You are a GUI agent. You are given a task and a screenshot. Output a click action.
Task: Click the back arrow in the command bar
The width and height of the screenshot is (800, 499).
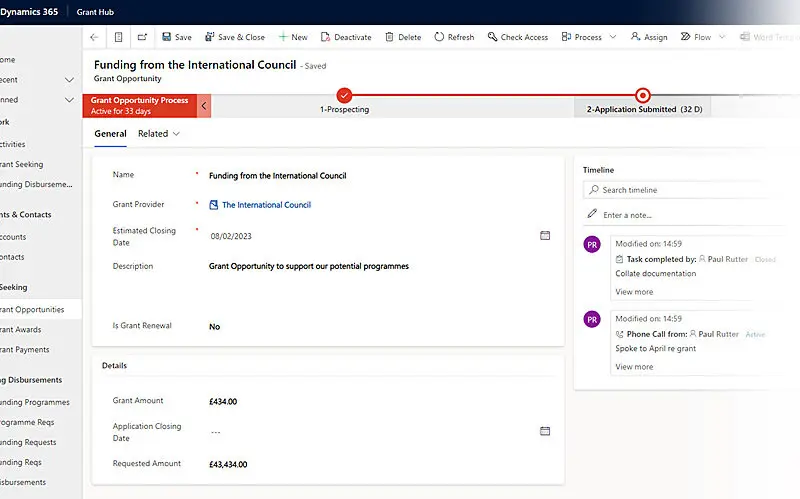point(94,37)
